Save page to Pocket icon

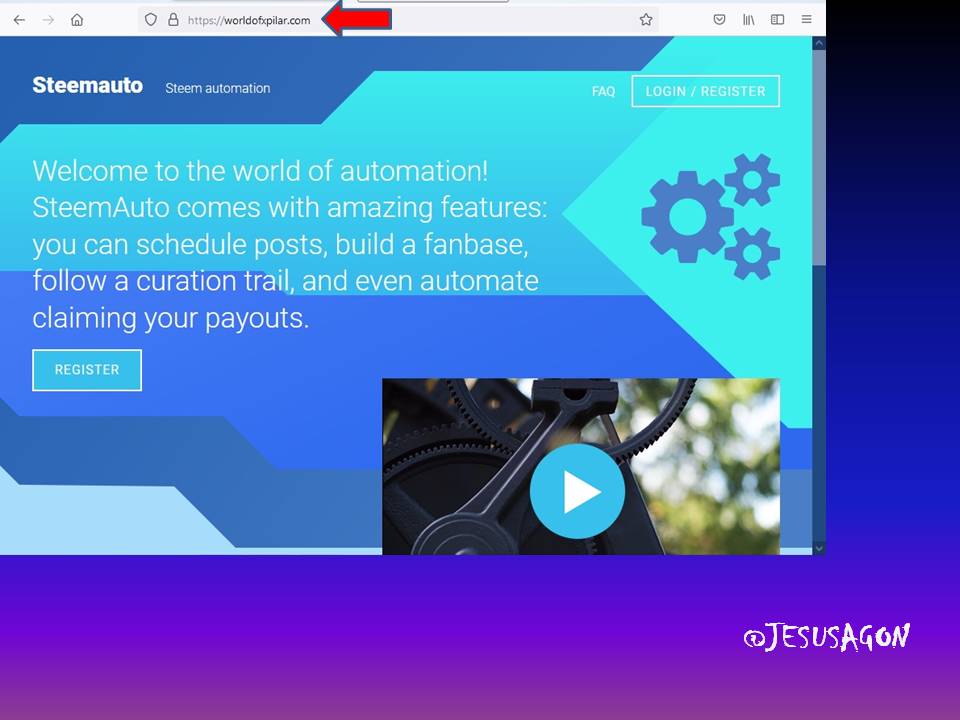click(719, 20)
